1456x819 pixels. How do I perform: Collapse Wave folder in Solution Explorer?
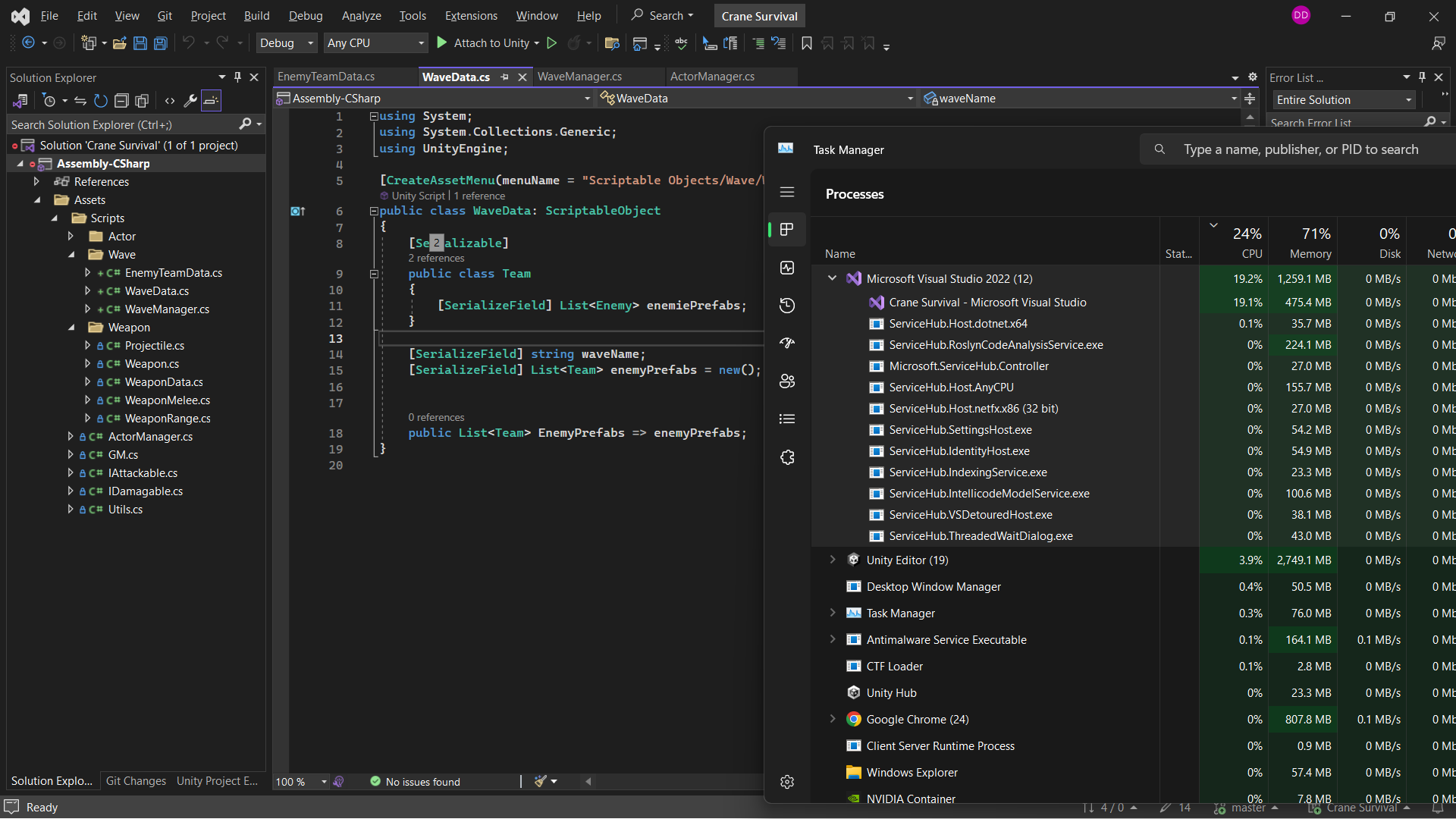click(71, 255)
